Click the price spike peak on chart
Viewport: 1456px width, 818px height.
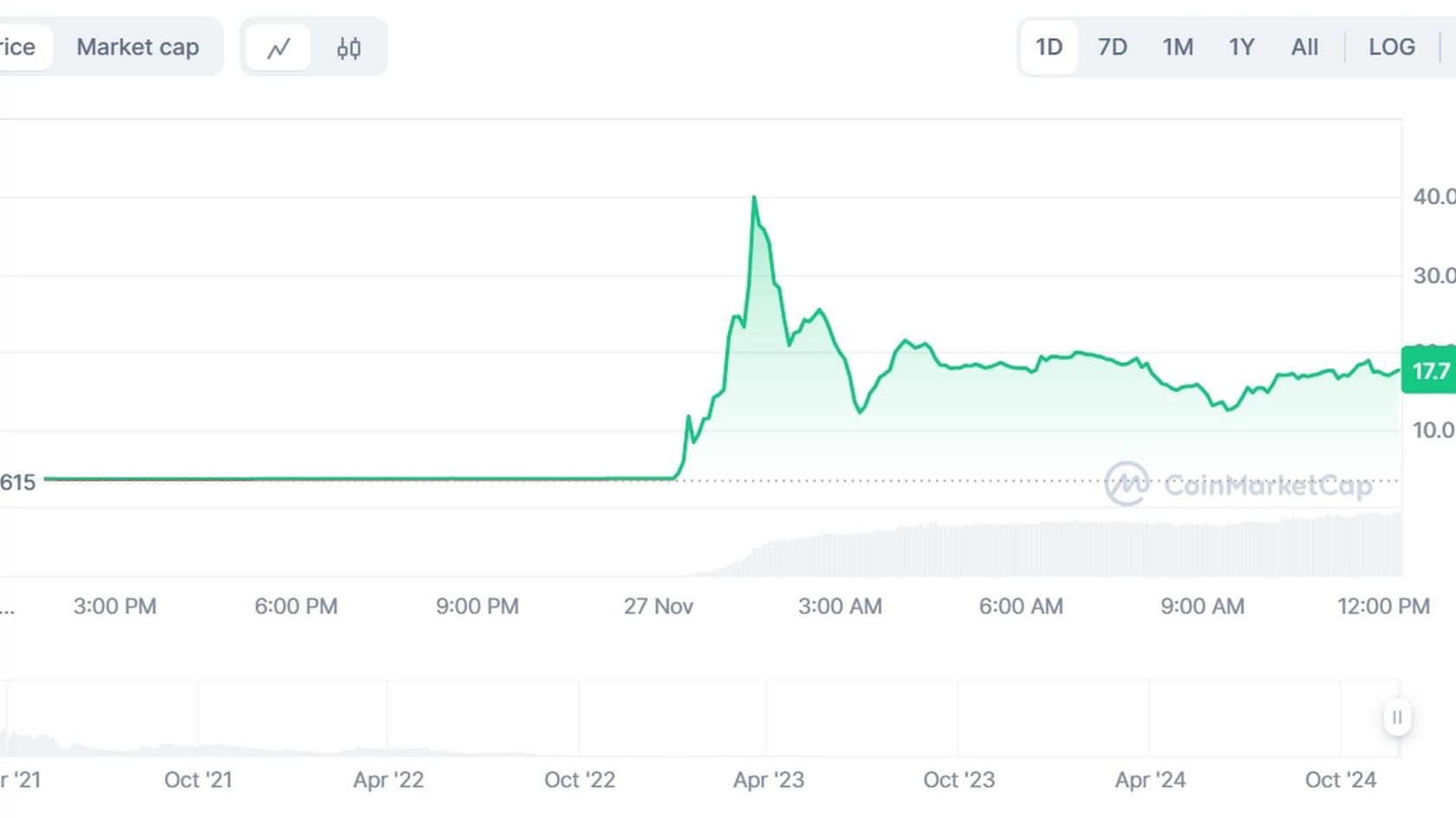click(754, 198)
